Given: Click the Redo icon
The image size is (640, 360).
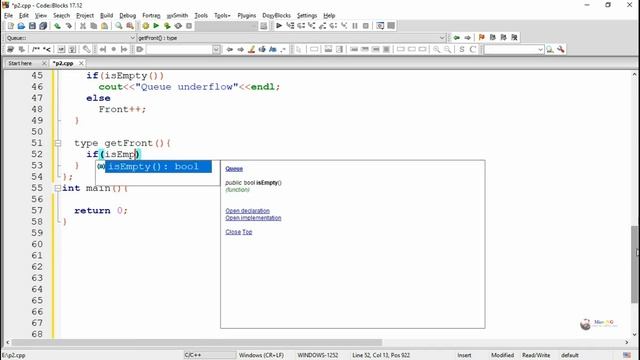Looking at the screenshot, I should 69,26.
